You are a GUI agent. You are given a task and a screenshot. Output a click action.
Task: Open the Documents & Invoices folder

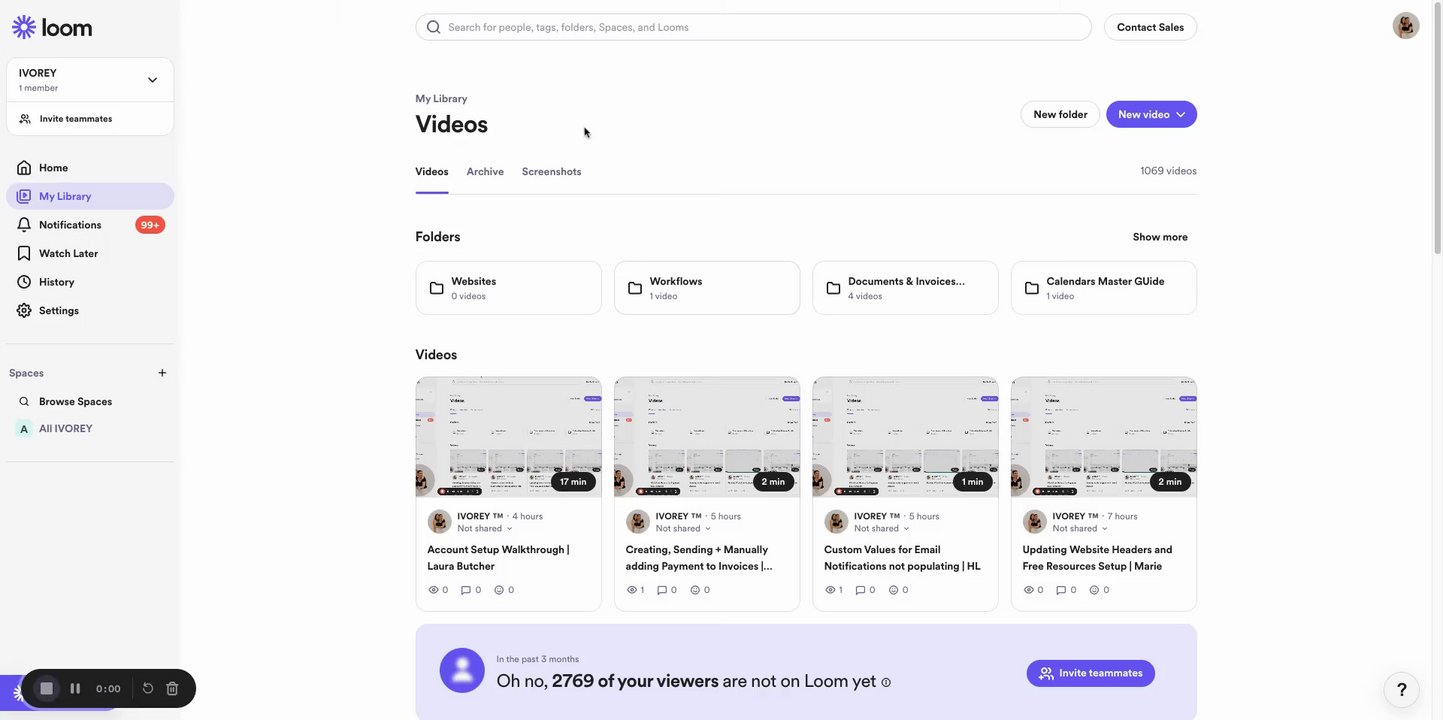(x=905, y=288)
